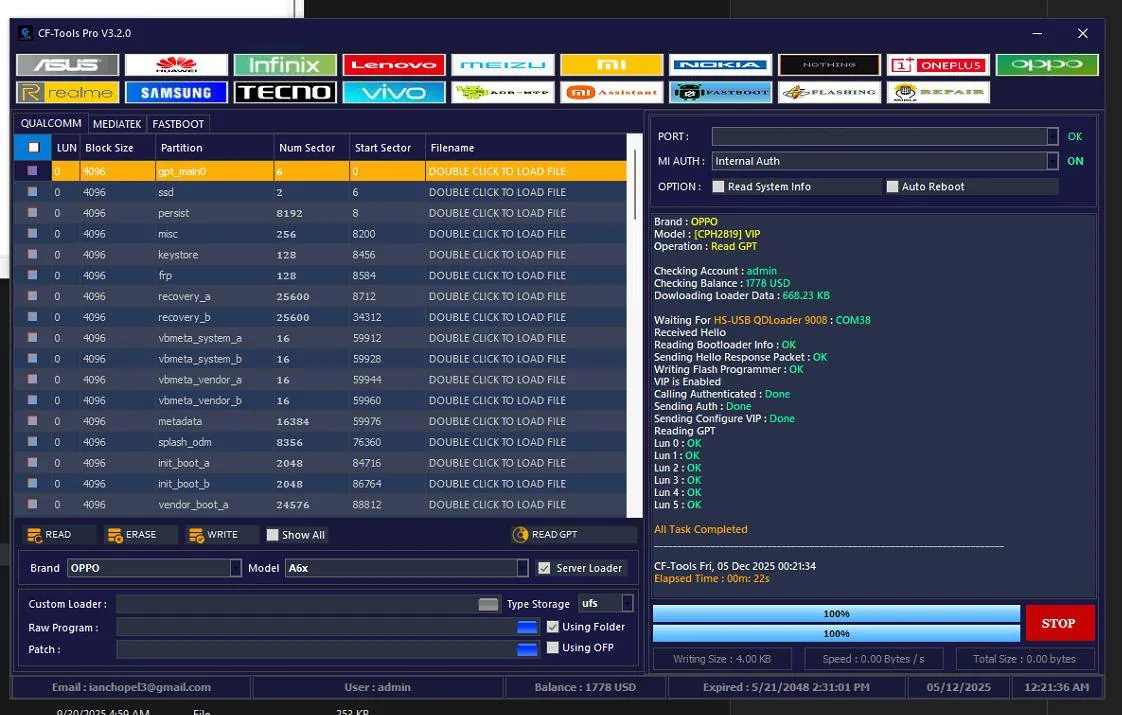This screenshot has width=1122, height=715.
Task: Select the OPPO brand logo
Action: click(x=1046, y=65)
